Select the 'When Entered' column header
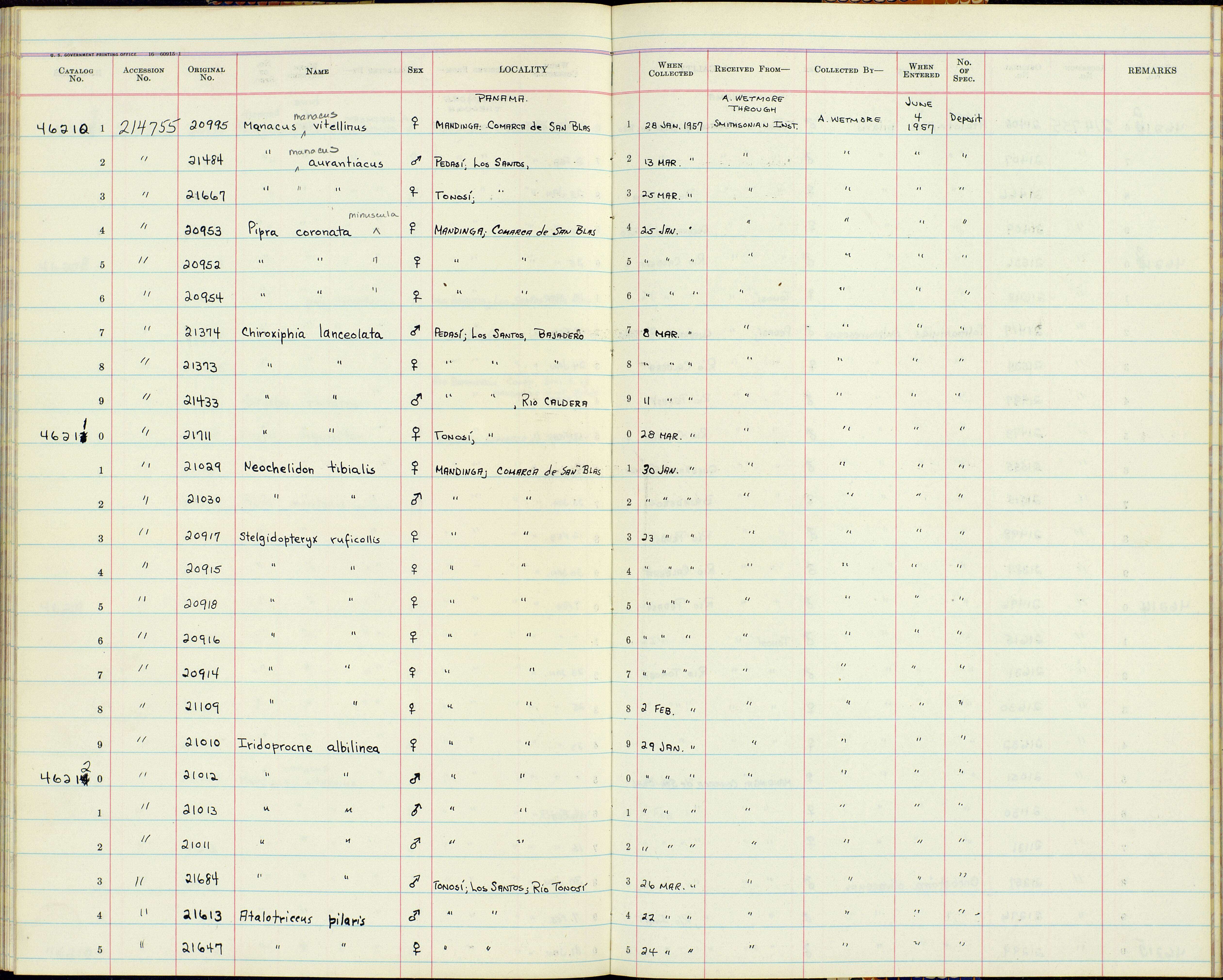 (x=921, y=70)
